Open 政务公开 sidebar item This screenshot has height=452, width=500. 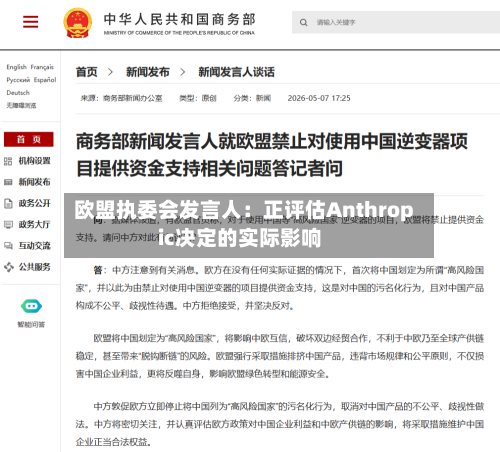[x=34, y=203]
